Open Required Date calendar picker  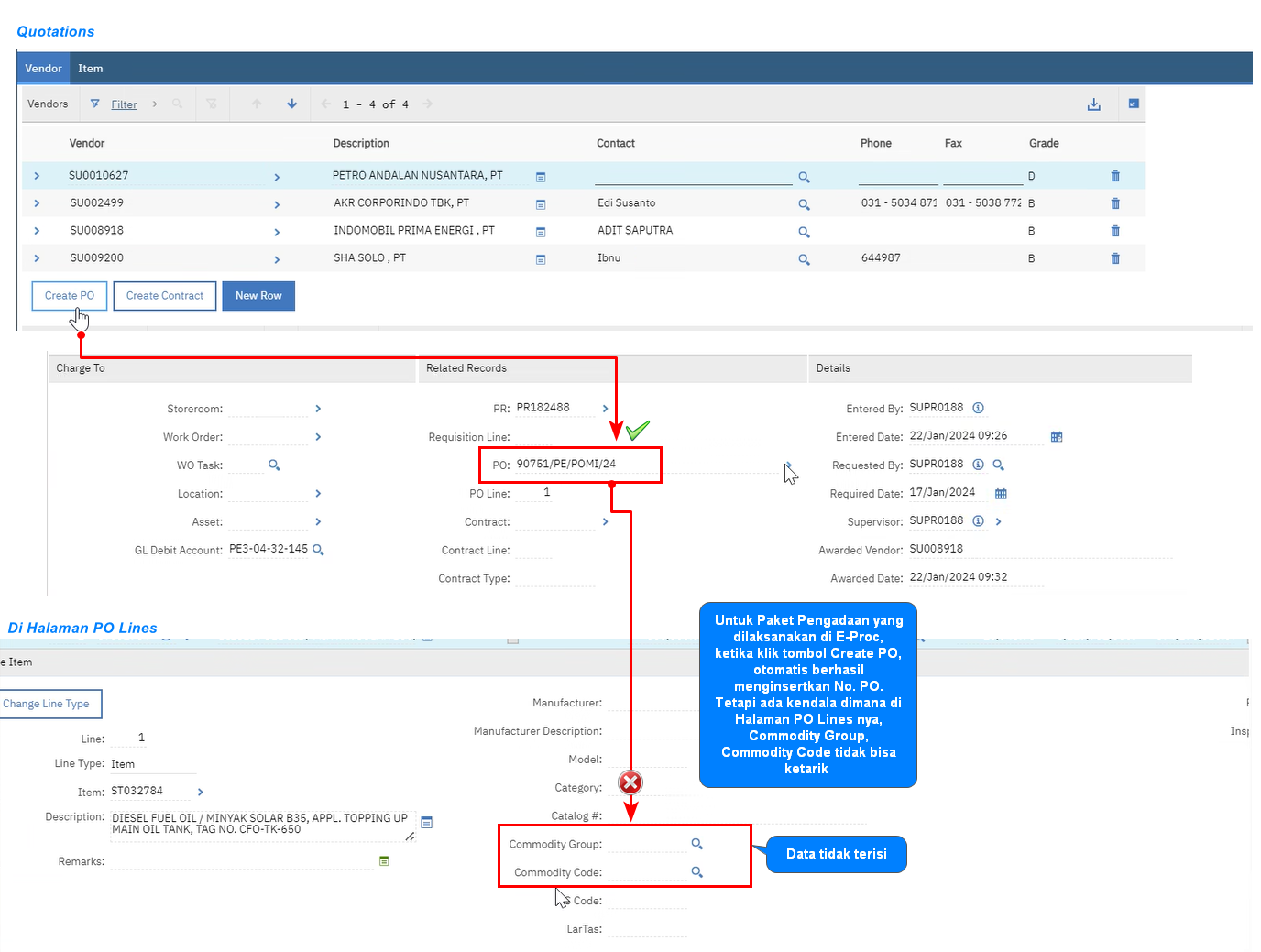pyautogui.click(x=1001, y=494)
